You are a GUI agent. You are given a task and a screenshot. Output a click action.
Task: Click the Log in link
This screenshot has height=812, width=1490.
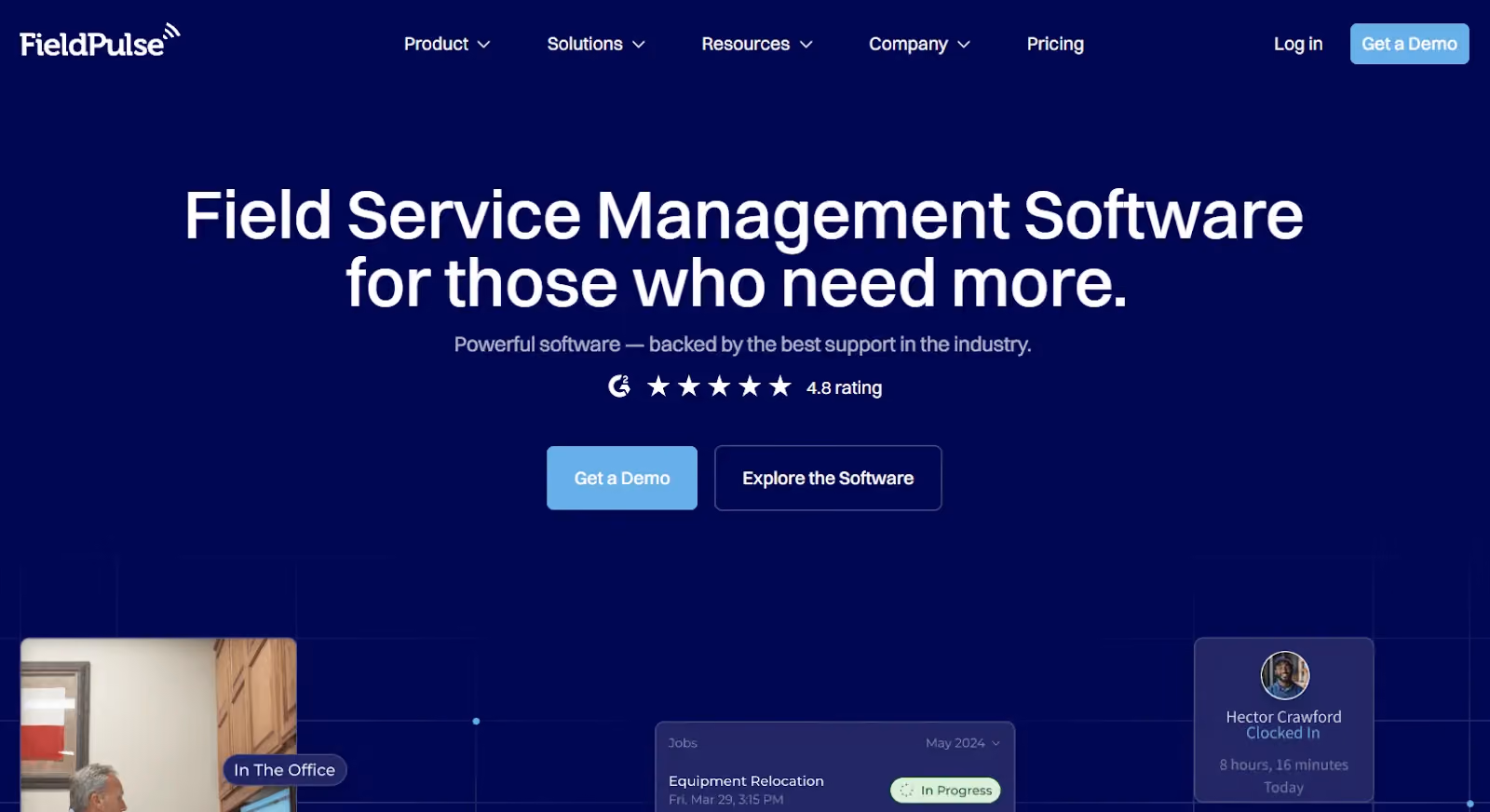(1298, 44)
